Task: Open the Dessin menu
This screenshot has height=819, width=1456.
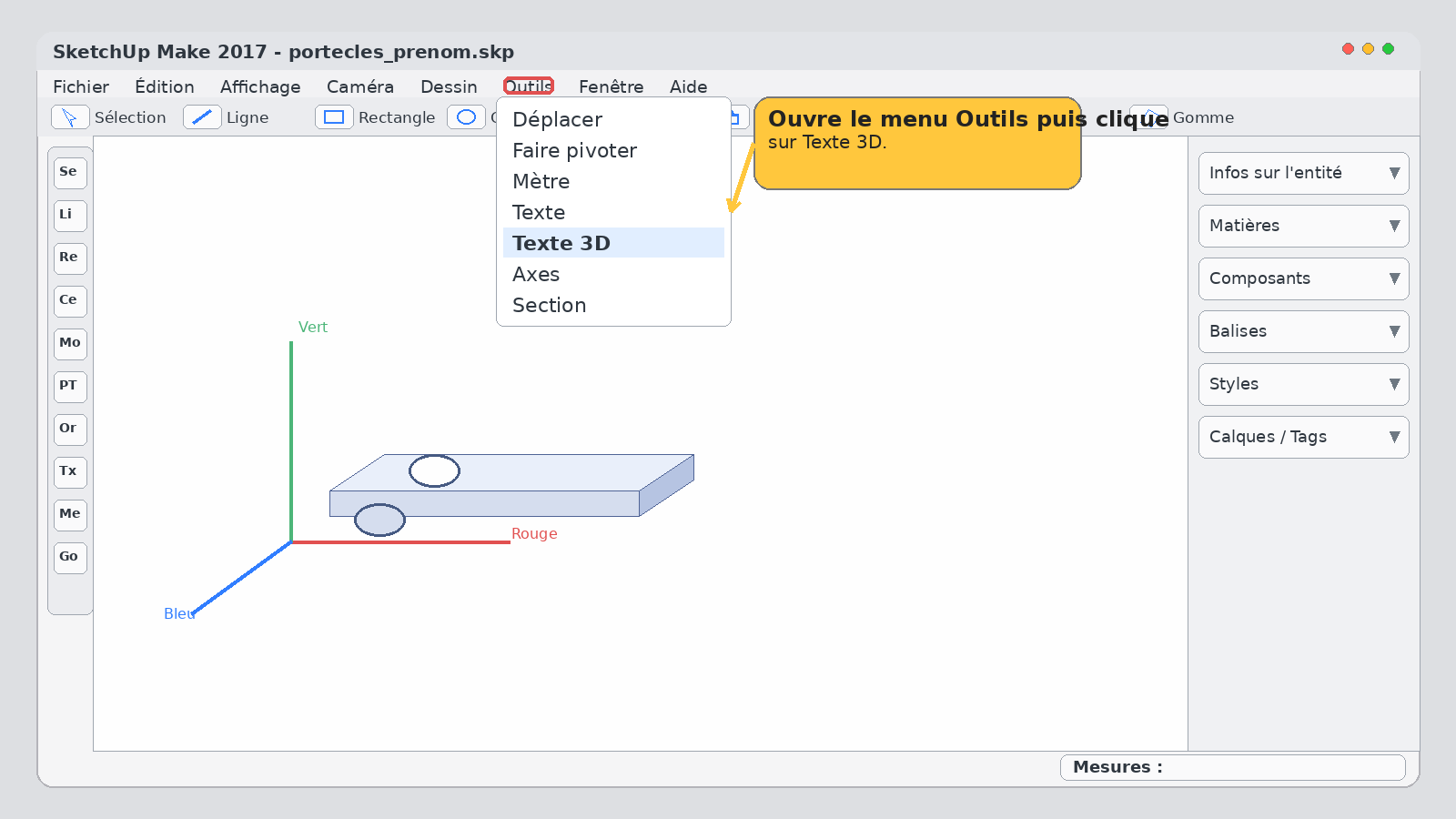Action: click(x=449, y=86)
